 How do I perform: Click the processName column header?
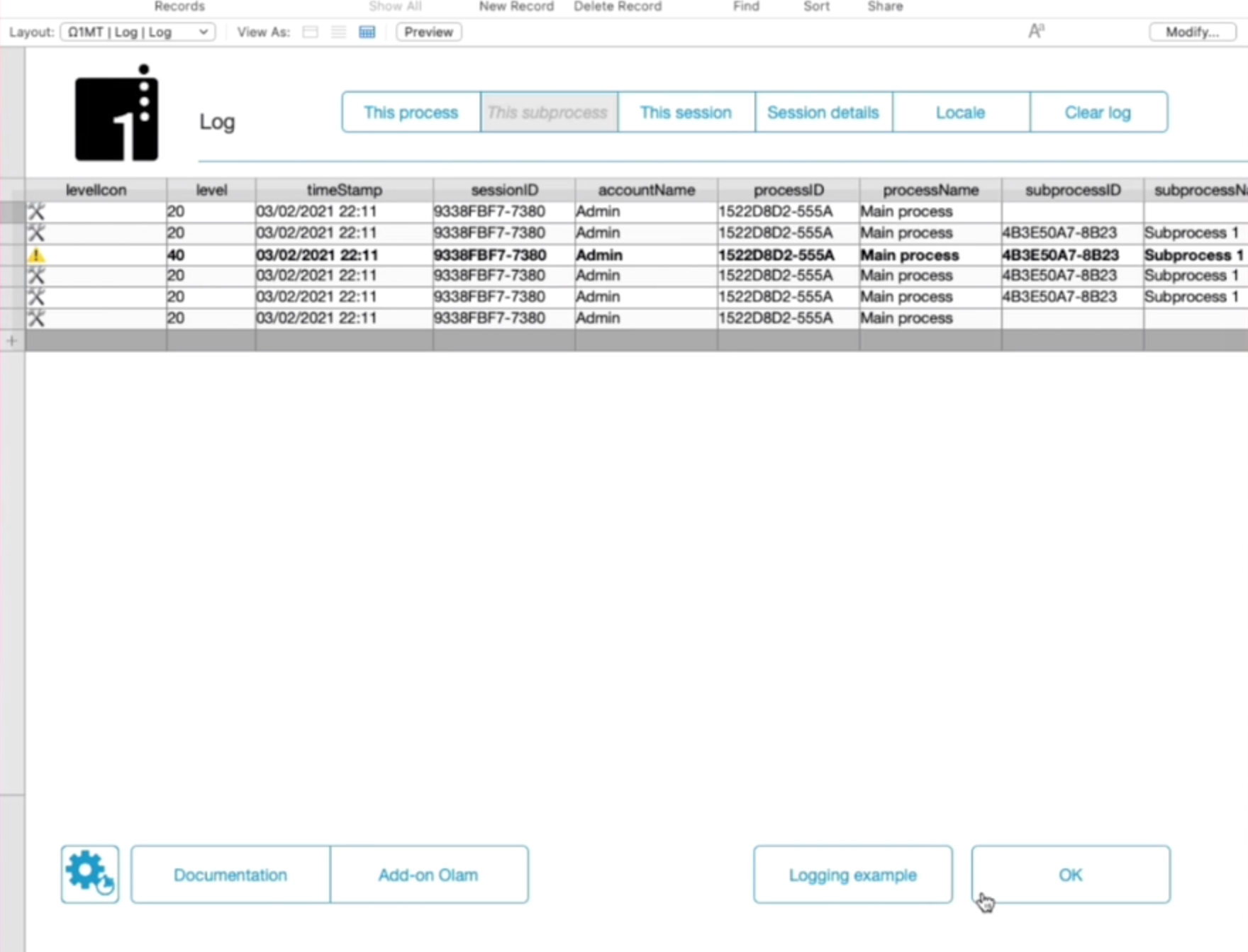[x=930, y=190]
